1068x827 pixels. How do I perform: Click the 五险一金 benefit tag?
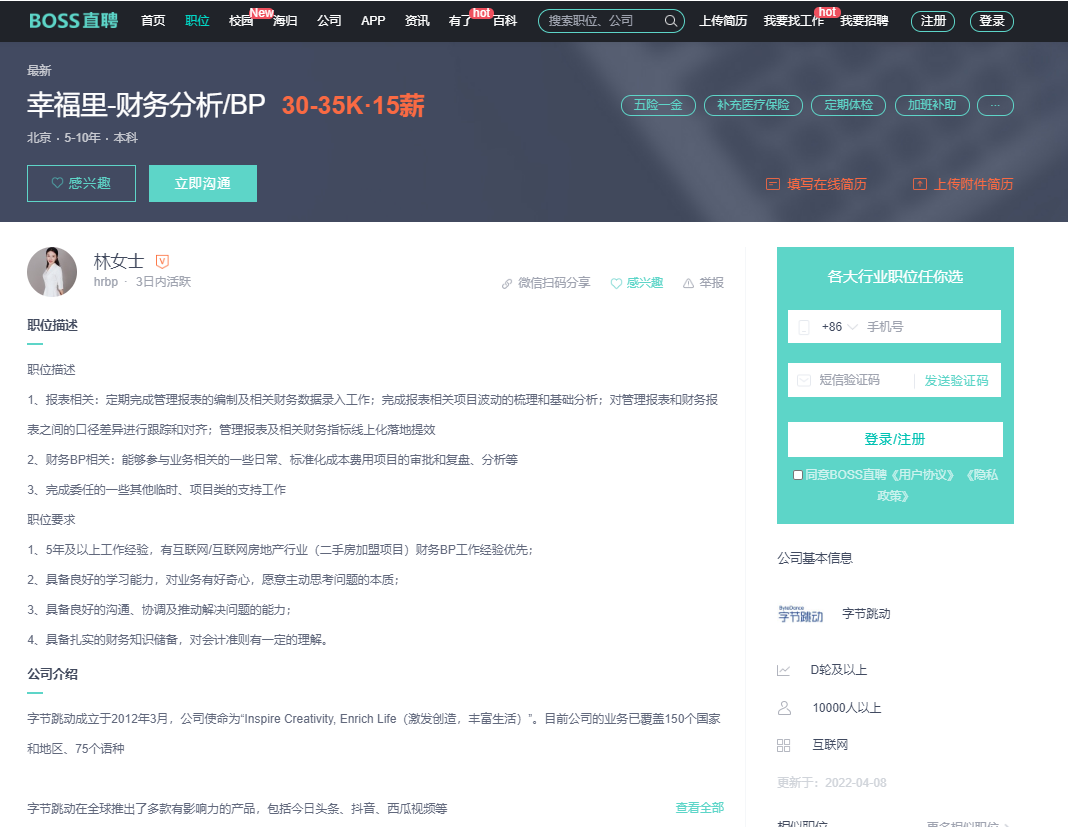(x=658, y=106)
